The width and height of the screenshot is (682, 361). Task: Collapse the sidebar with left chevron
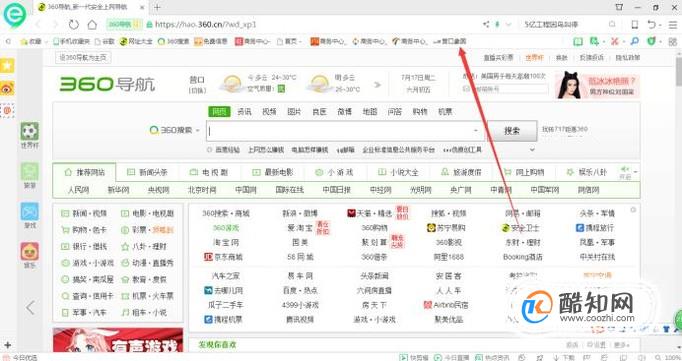[30, 307]
